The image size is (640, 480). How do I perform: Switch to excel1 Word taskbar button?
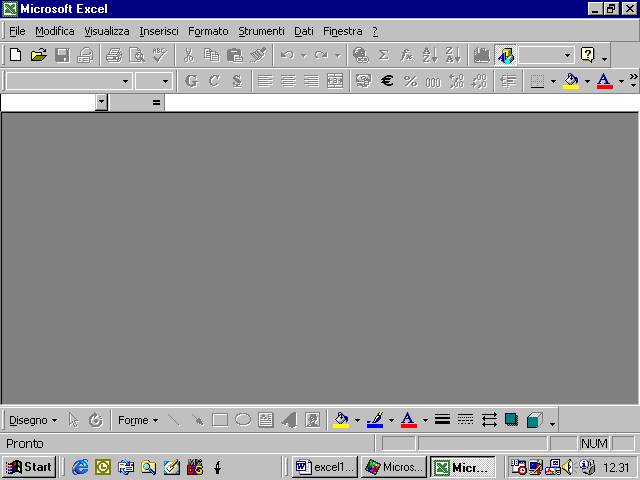coord(325,467)
